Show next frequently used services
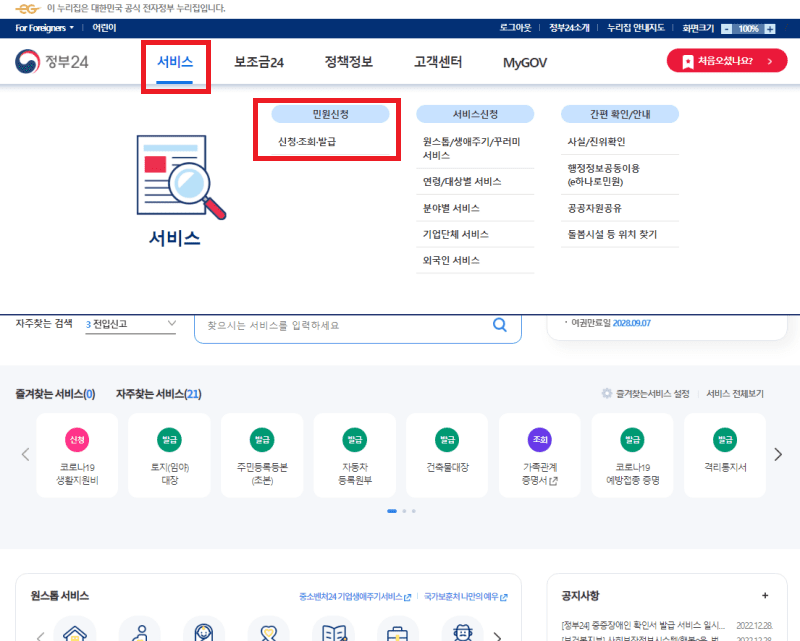This screenshot has width=800, height=641. [778, 454]
